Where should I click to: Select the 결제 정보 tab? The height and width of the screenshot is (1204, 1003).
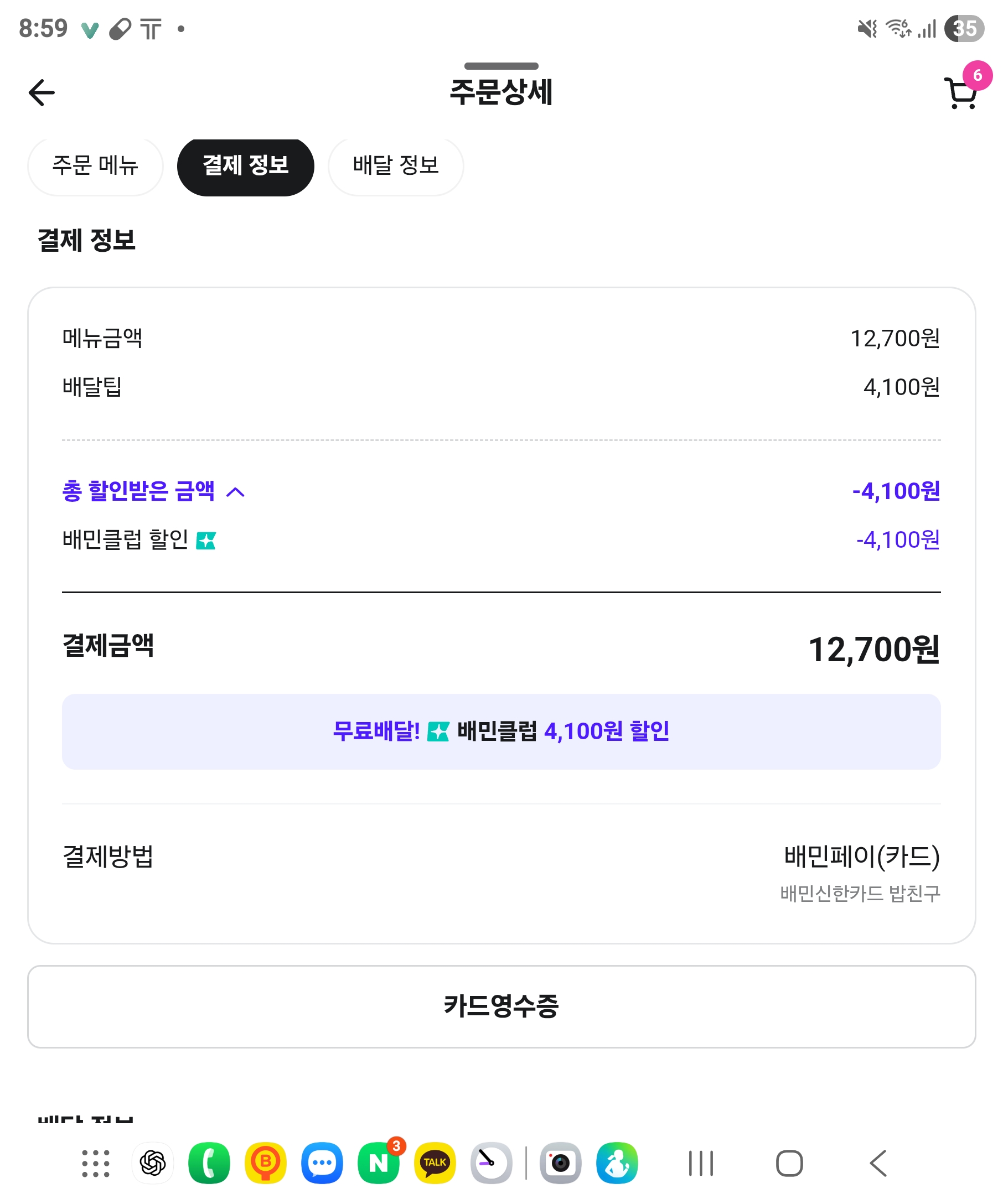pos(245,165)
